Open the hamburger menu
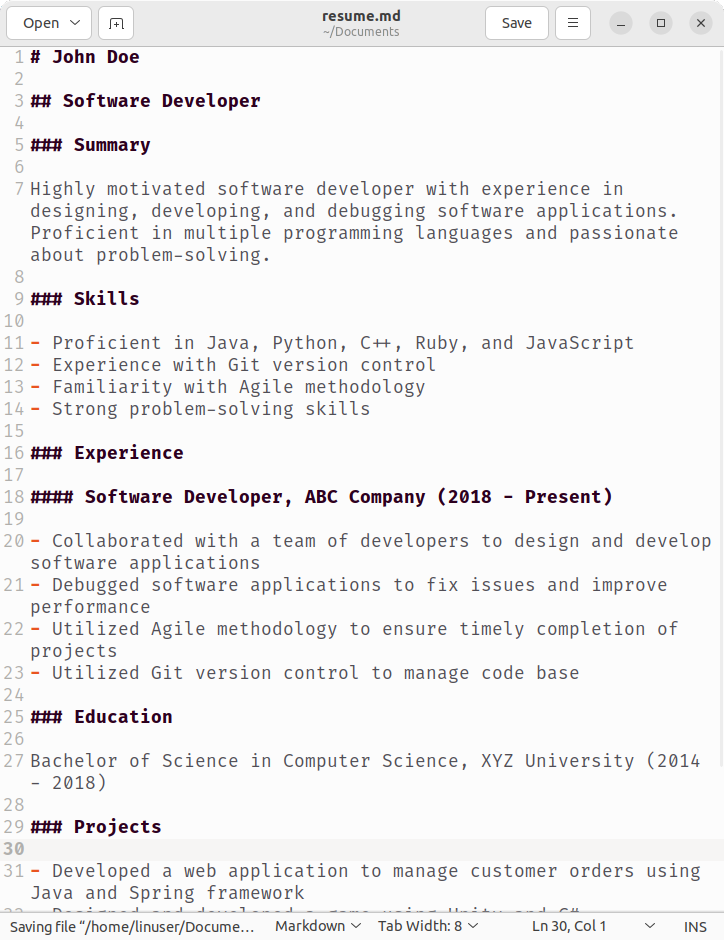This screenshot has width=724, height=940. coord(572,23)
